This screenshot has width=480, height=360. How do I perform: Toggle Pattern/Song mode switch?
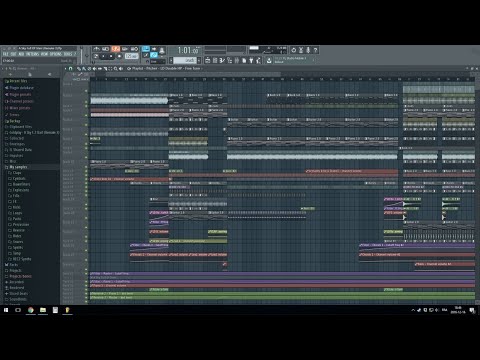96,56
